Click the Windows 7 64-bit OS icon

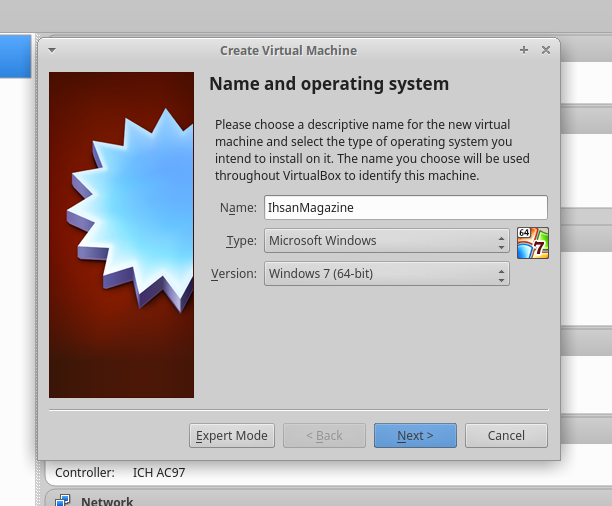(533, 243)
